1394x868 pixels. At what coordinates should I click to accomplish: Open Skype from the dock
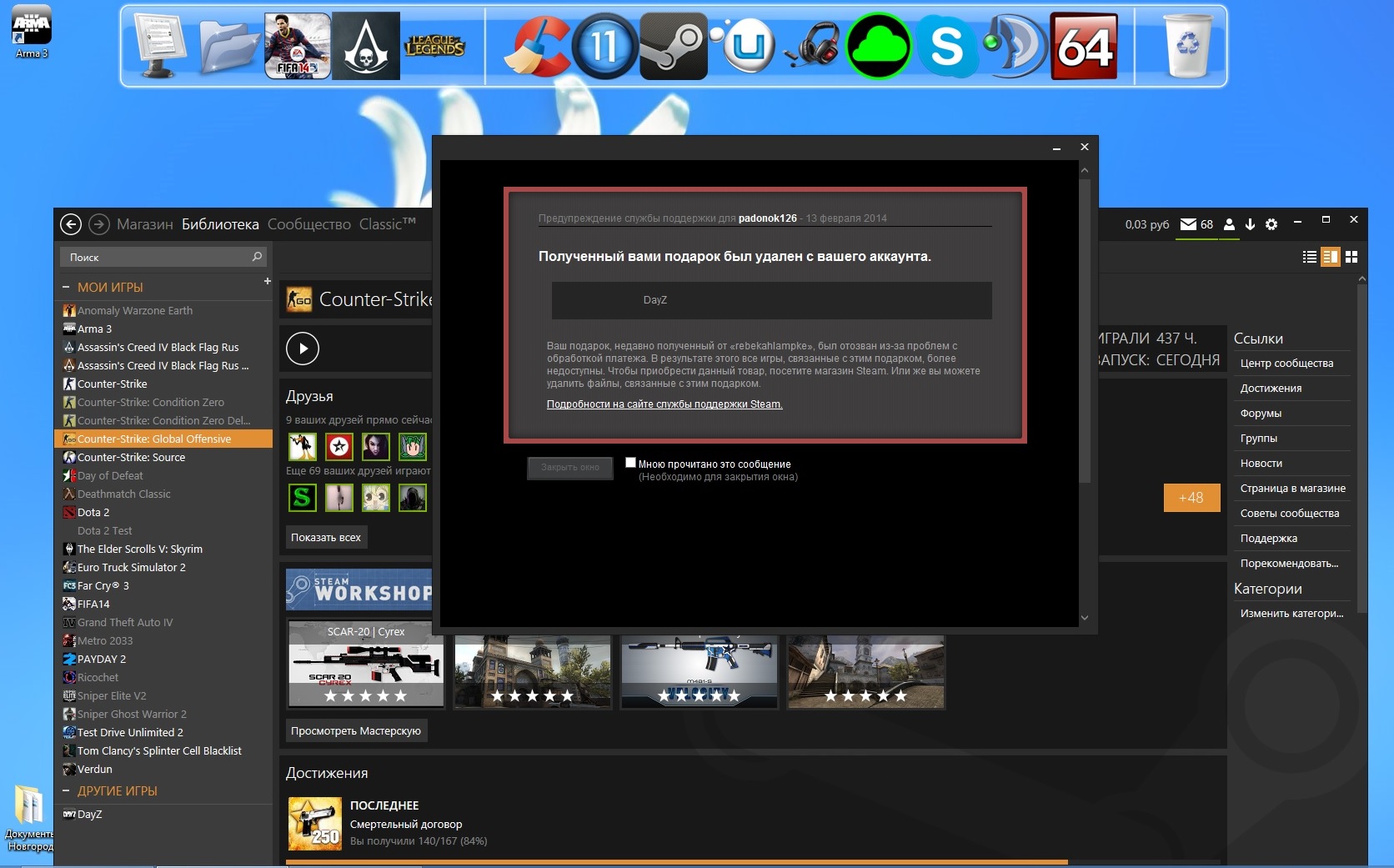point(947,46)
